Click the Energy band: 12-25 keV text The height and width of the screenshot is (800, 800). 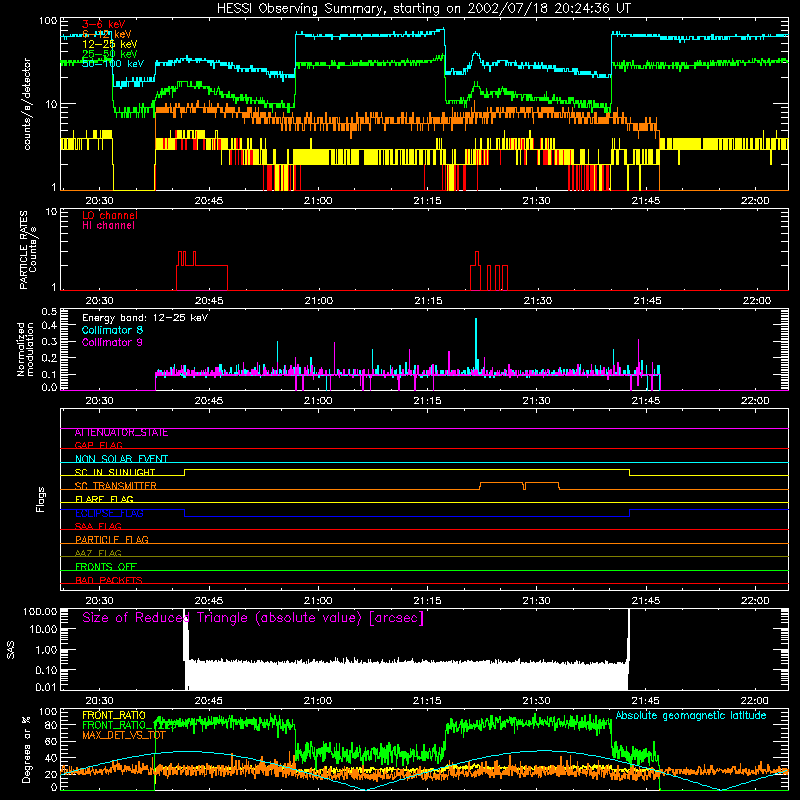[145, 318]
